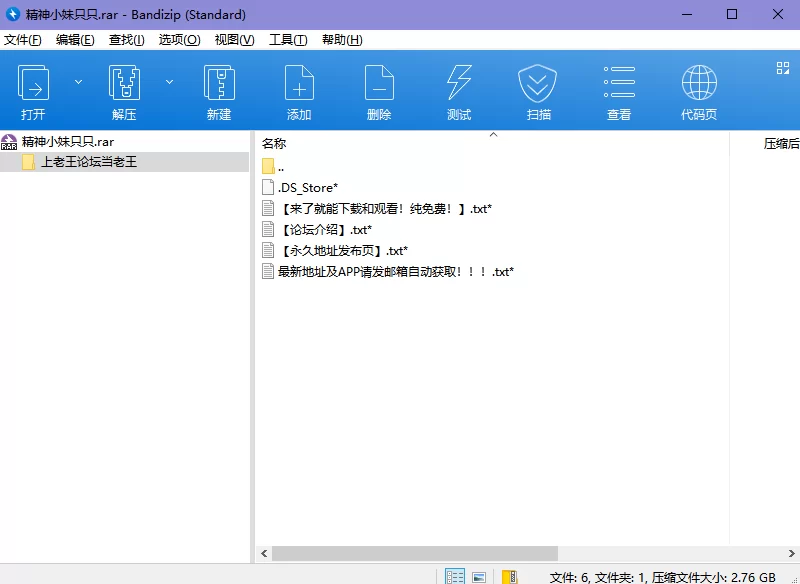Expand the dropdown arrow next to 解压
Image resolution: width=800 pixels, height=584 pixels.
coord(169,82)
